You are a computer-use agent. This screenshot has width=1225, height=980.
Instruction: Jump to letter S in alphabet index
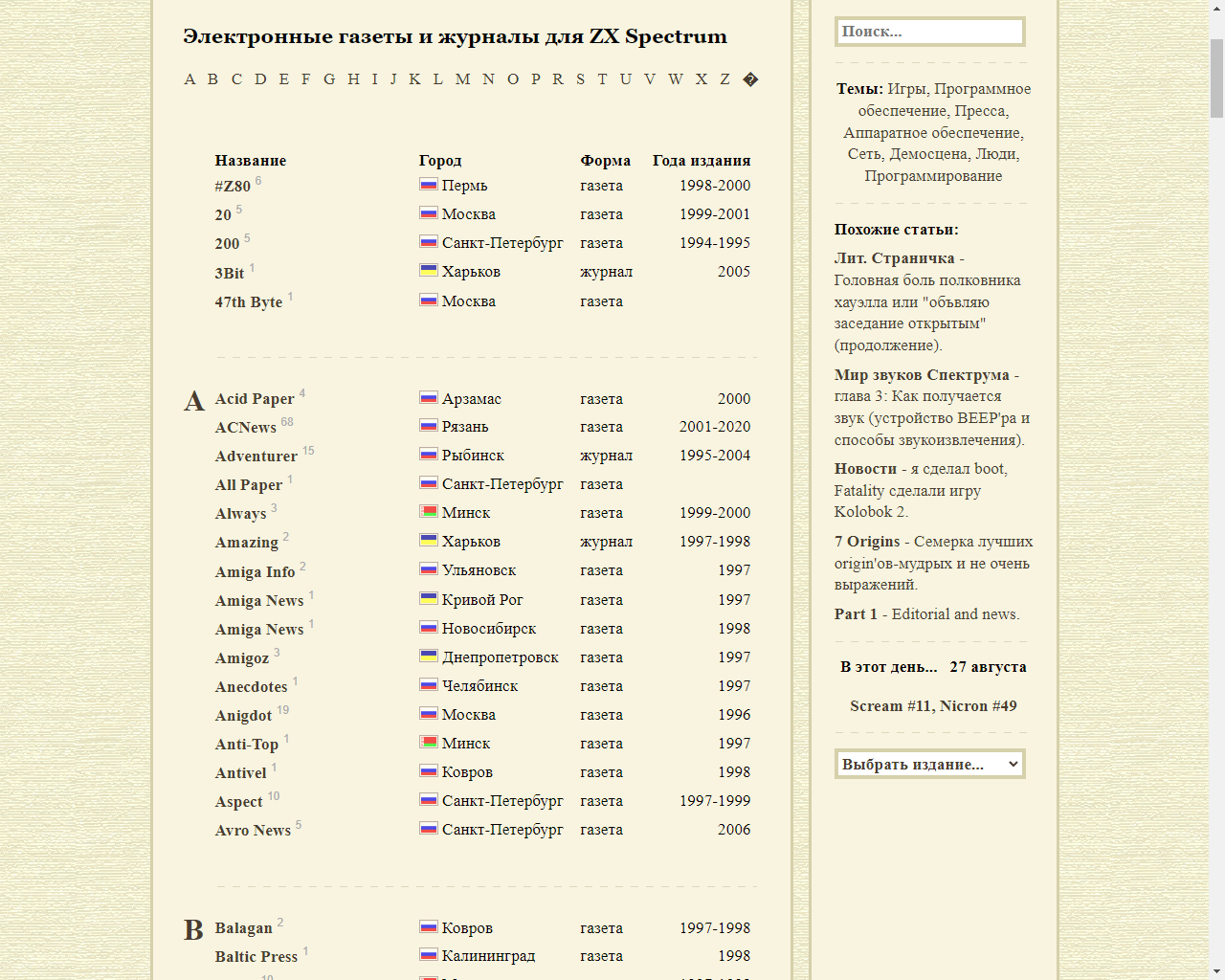coord(580,79)
